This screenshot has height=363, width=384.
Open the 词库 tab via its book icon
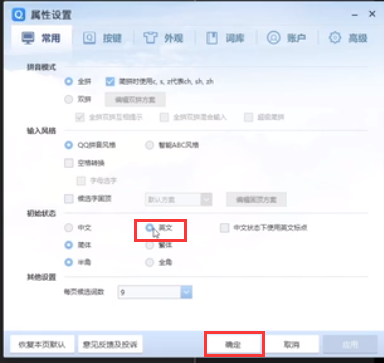[x=212, y=38]
